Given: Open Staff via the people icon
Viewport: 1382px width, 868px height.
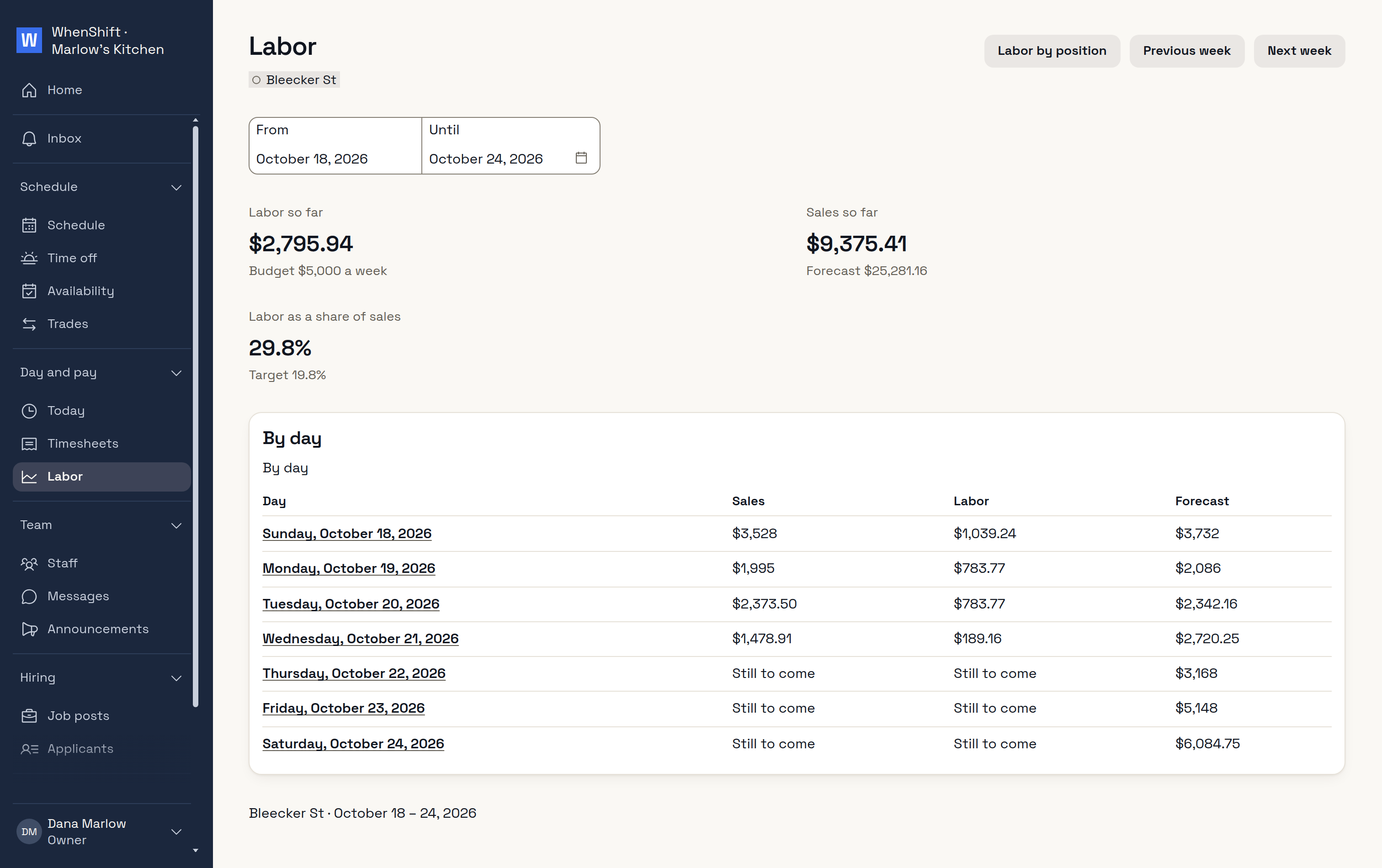Looking at the screenshot, I should click(29, 564).
